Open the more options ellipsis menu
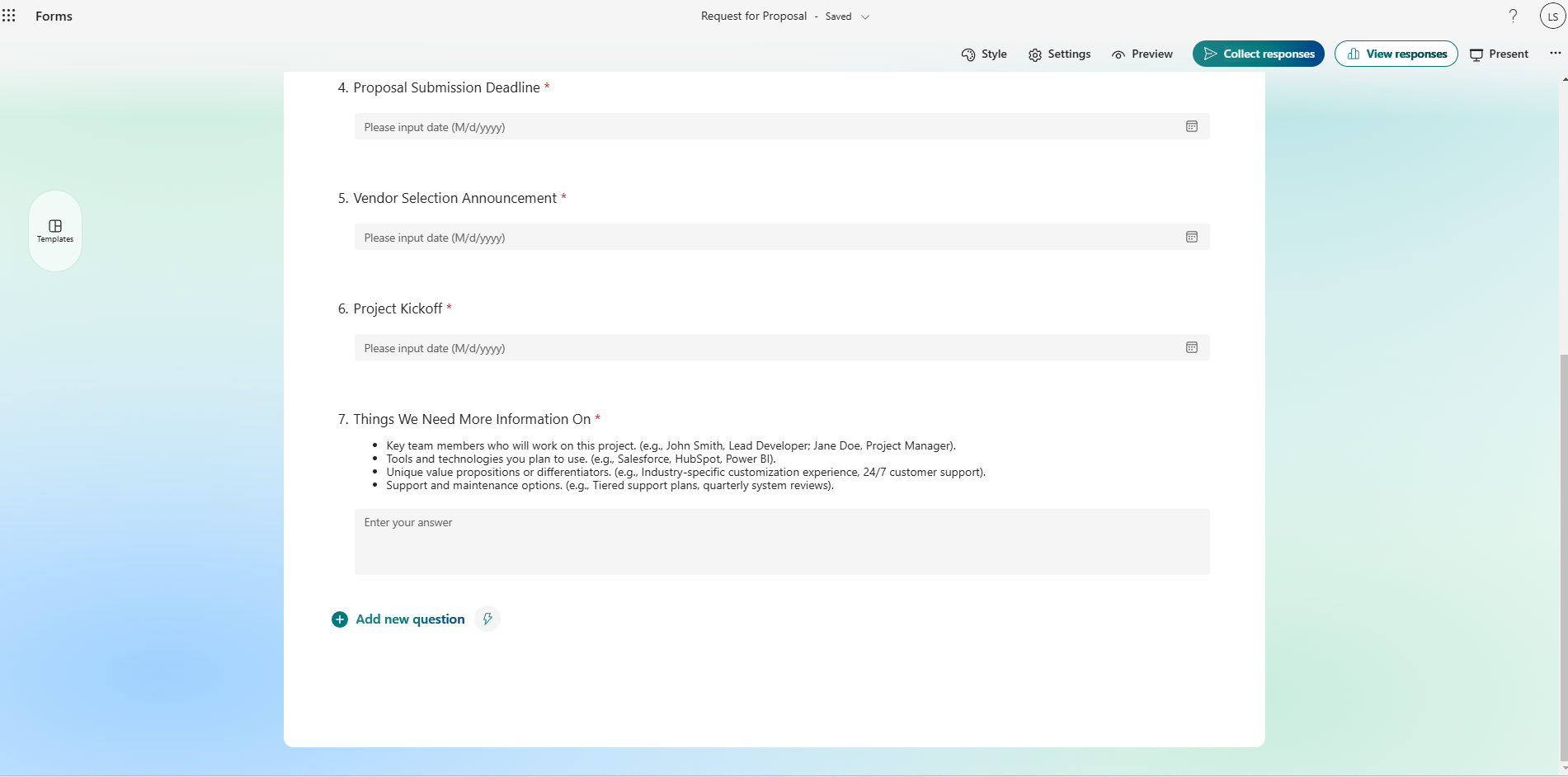Screen dimensions: 1568x777 (1555, 53)
